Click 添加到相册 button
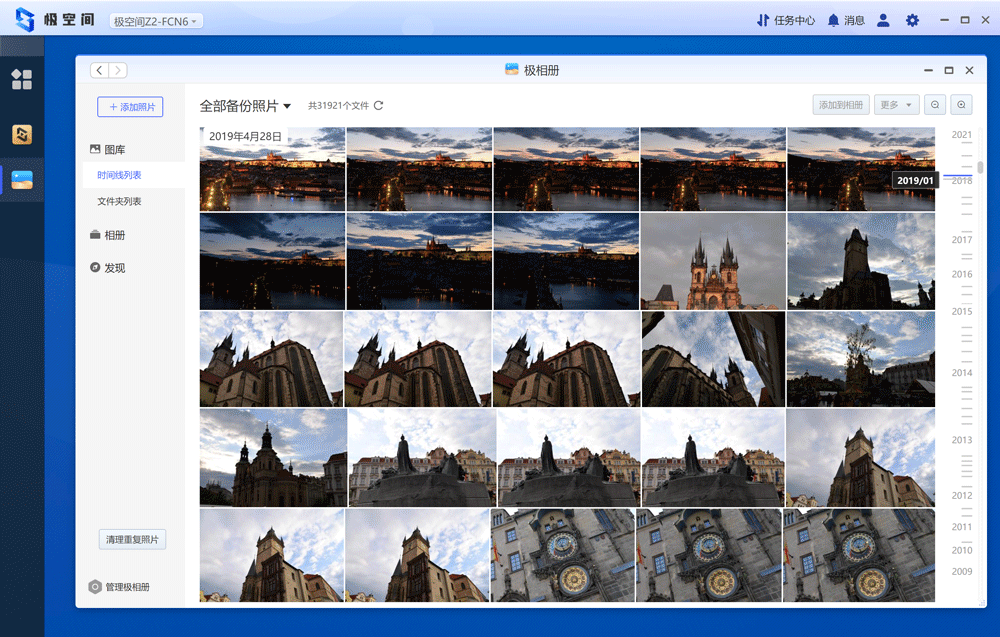The image size is (1000, 637). 841,105
